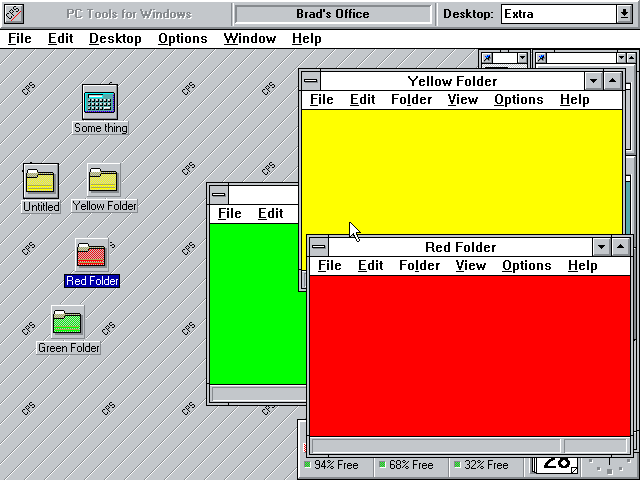Screen dimensions: 640x480
Task: Open the Window menu
Action: 249,38
